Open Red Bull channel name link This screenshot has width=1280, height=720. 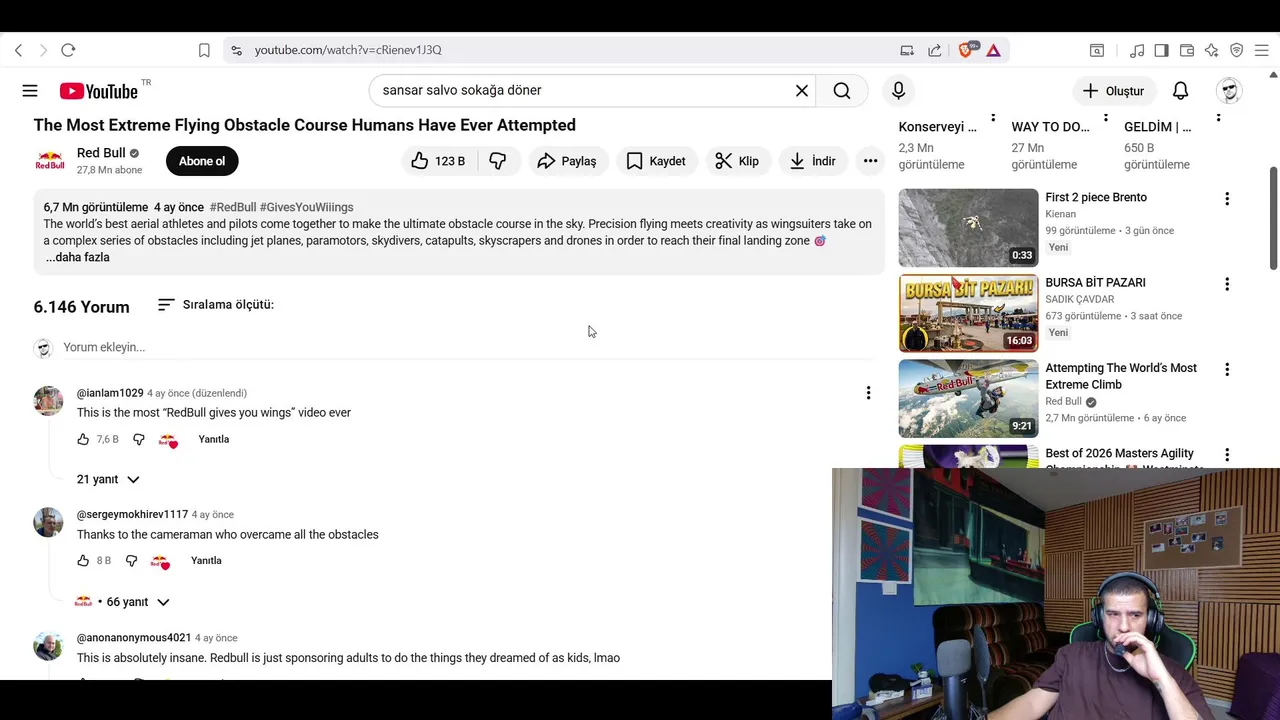point(101,153)
